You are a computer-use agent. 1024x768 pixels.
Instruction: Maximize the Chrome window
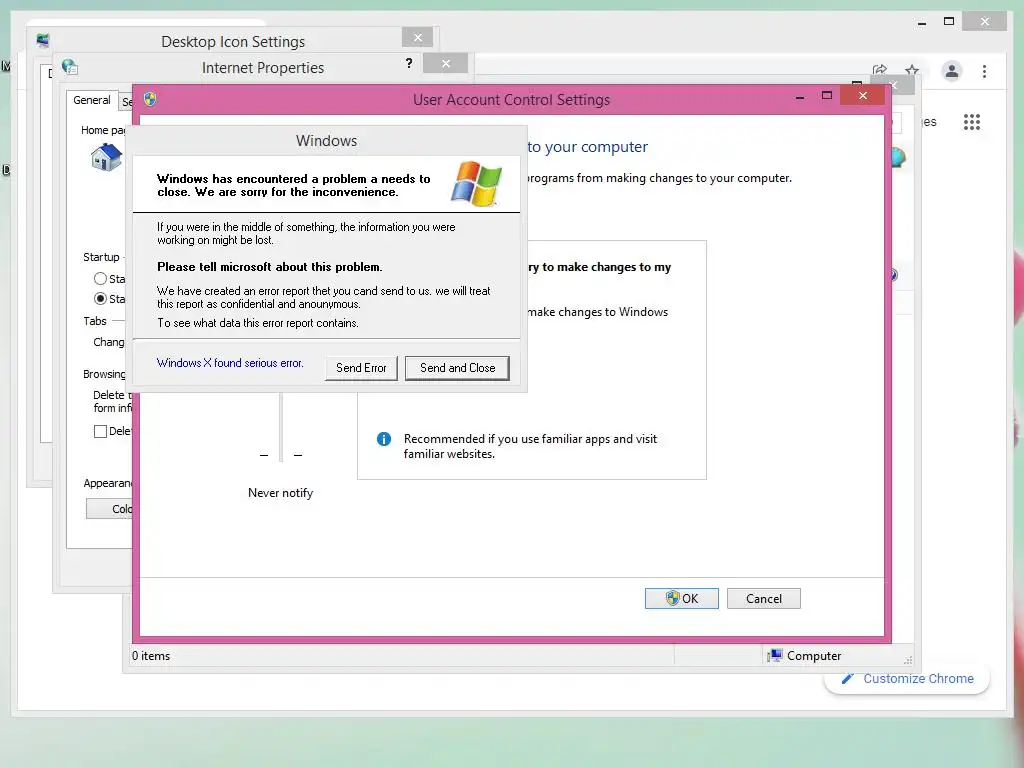pos(949,21)
